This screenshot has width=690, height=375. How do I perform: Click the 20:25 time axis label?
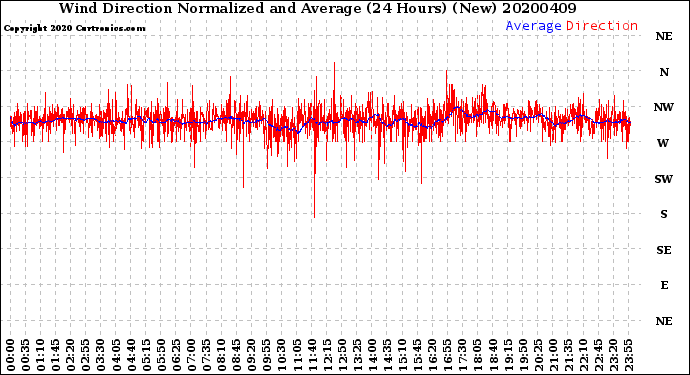pyautogui.click(x=539, y=355)
